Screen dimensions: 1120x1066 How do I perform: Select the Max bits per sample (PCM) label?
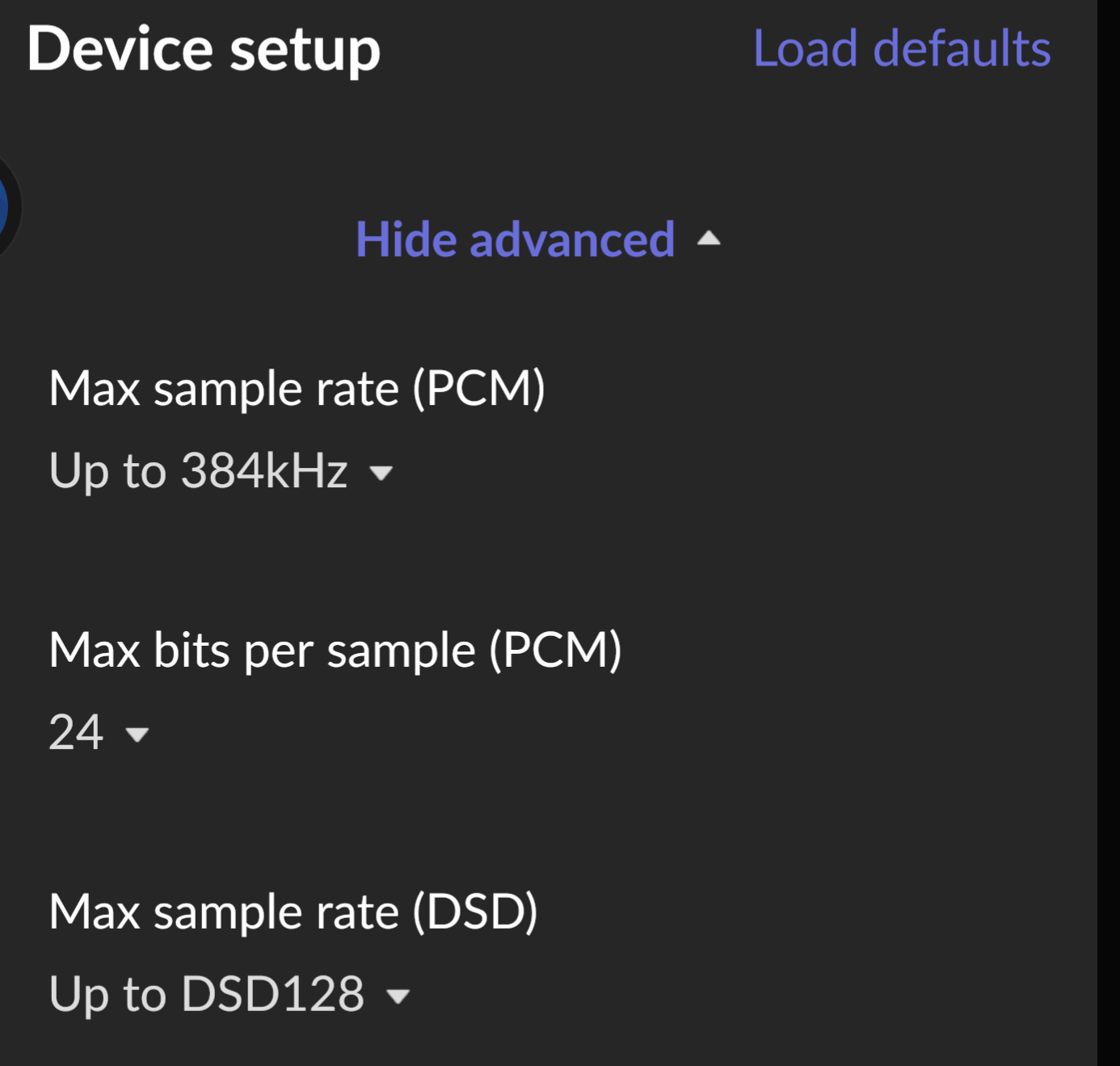pos(335,651)
